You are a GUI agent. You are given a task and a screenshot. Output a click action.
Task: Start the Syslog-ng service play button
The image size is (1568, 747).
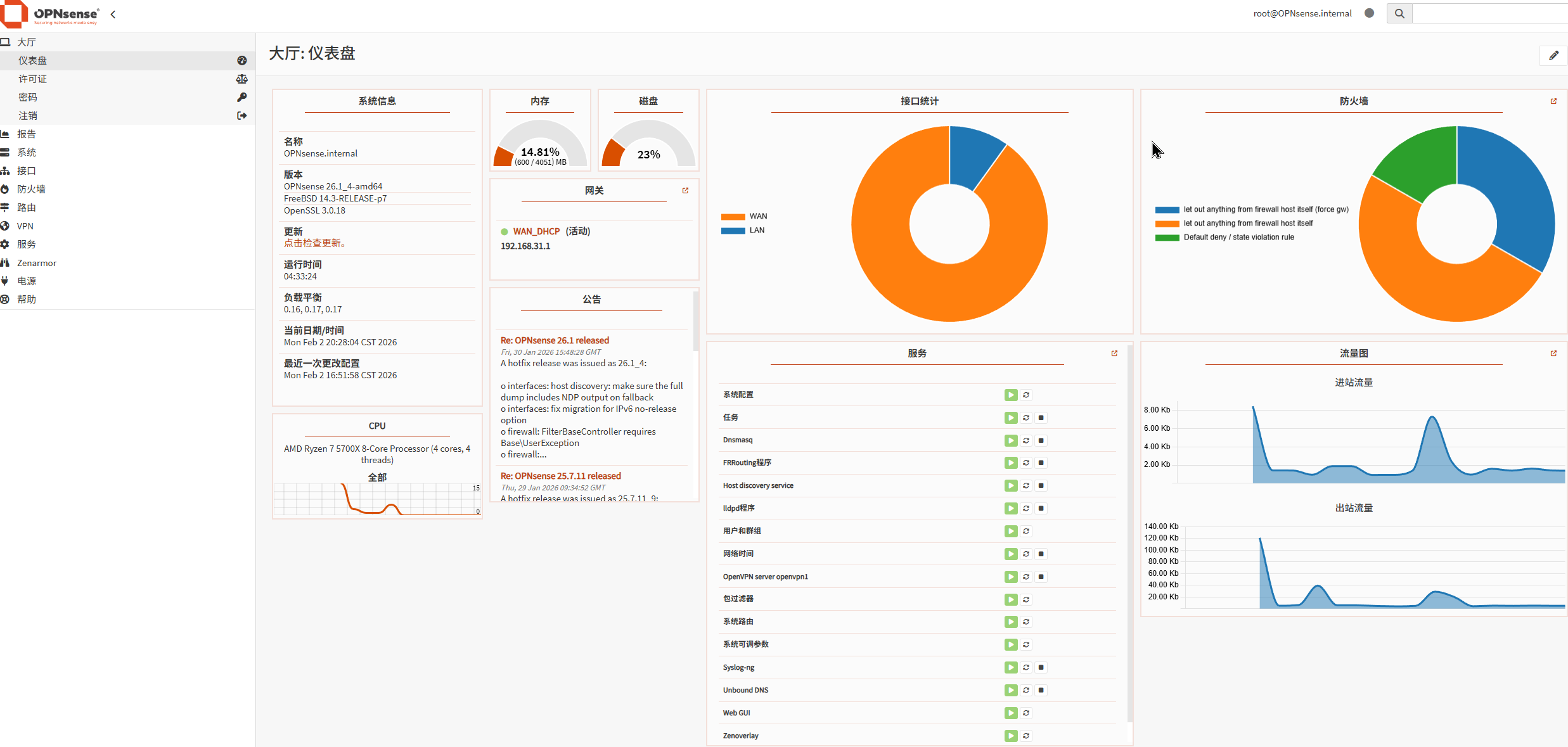(x=1011, y=667)
